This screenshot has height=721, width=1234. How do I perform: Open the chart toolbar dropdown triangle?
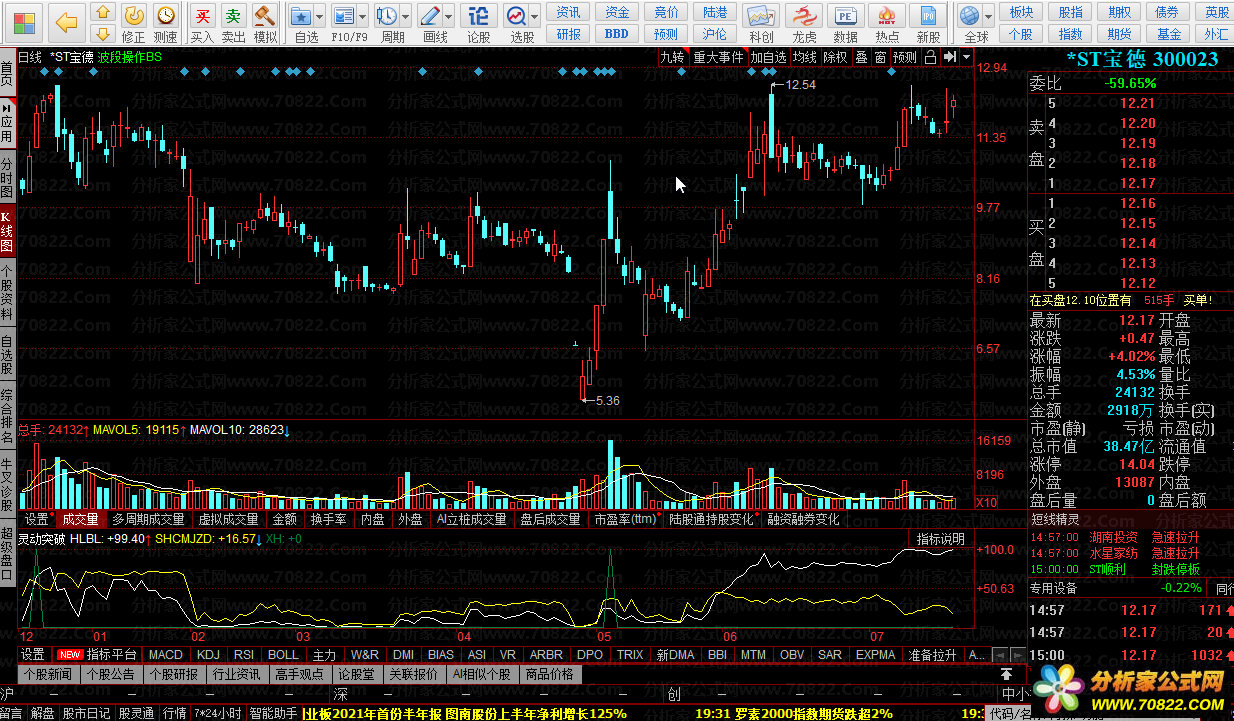click(x=966, y=57)
